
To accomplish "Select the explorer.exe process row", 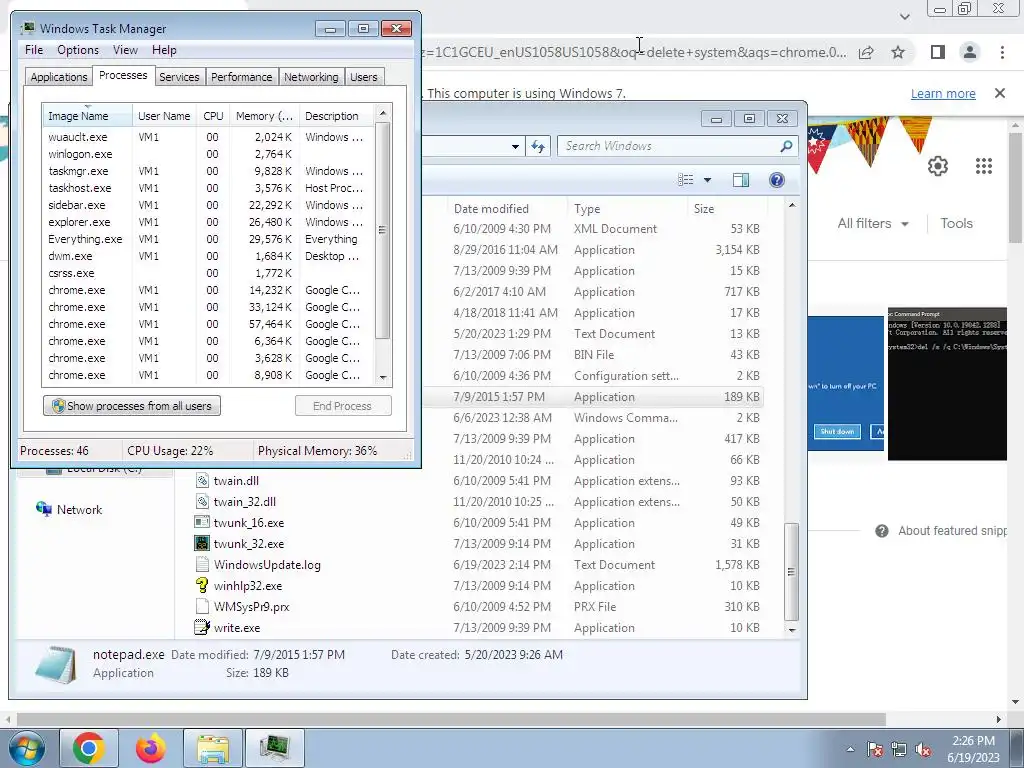I will click(x=208, y=222).
